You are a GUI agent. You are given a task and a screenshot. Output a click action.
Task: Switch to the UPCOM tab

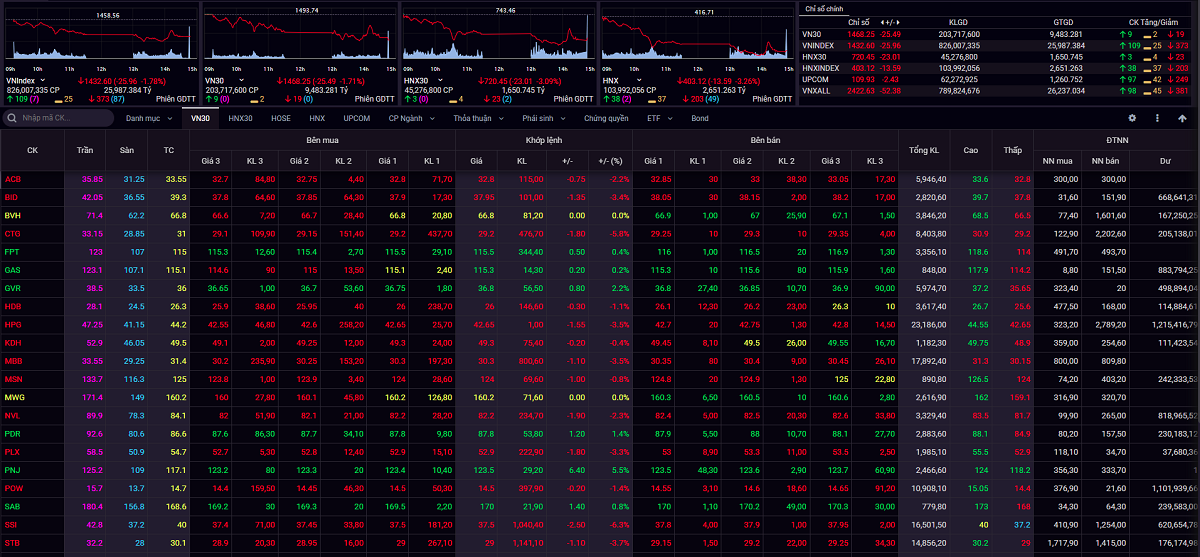click(356, 118)
